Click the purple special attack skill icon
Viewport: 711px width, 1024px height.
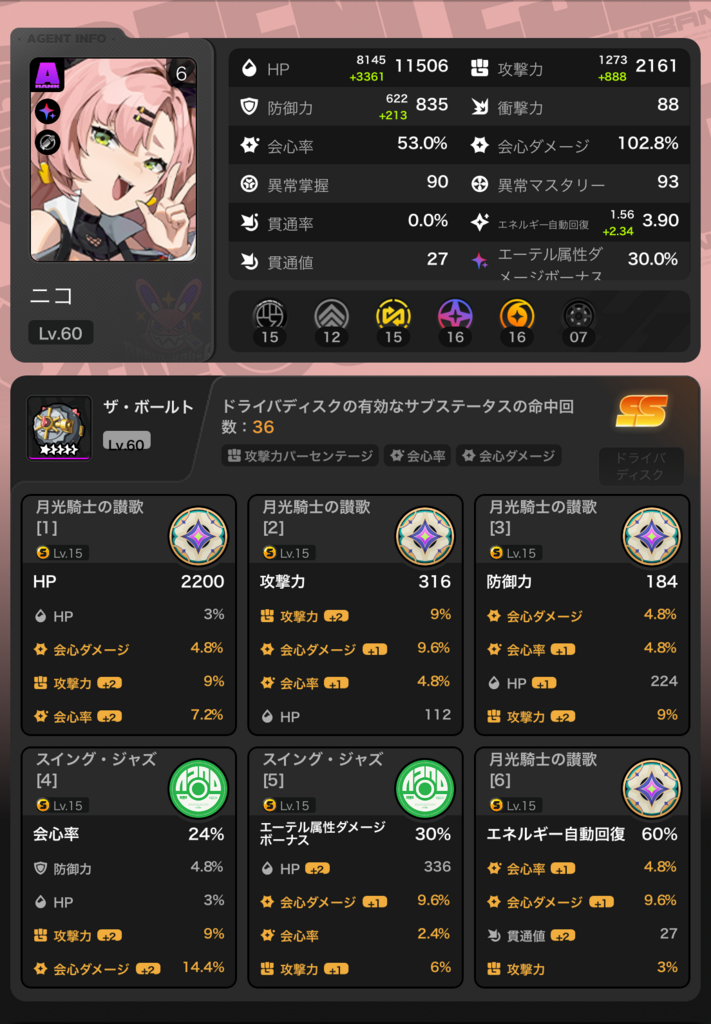tap(455, 316)
